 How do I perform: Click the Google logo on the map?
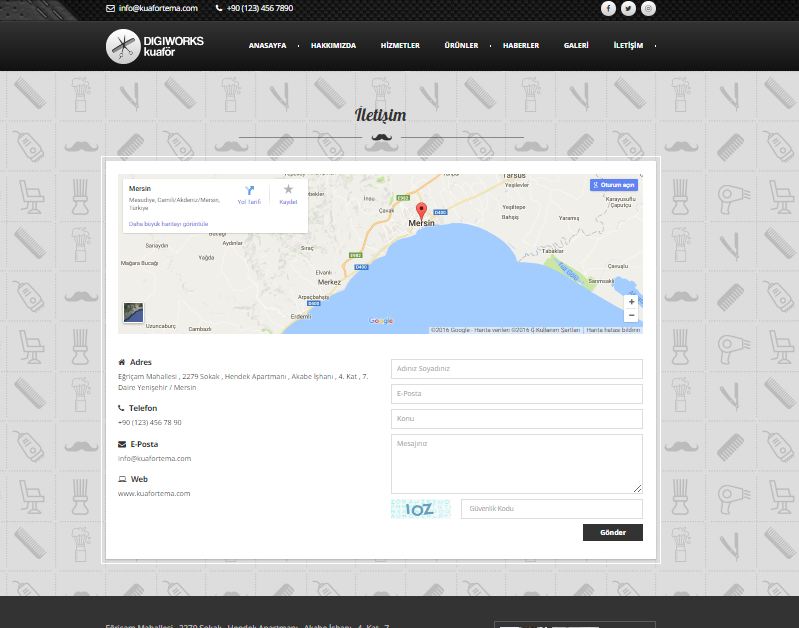(x=381, y=321)
